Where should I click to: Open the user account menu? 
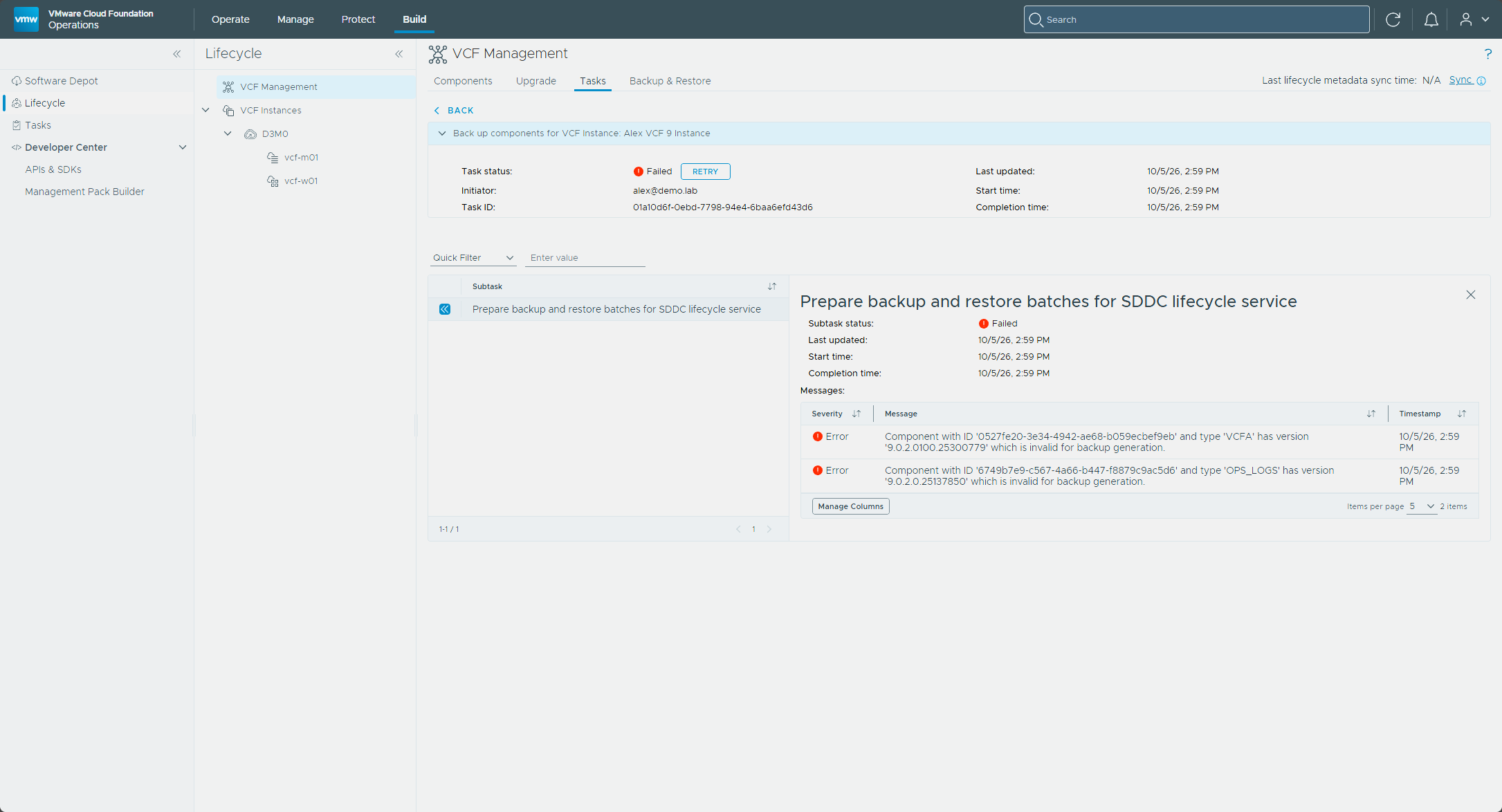(x=1474, y=19)
